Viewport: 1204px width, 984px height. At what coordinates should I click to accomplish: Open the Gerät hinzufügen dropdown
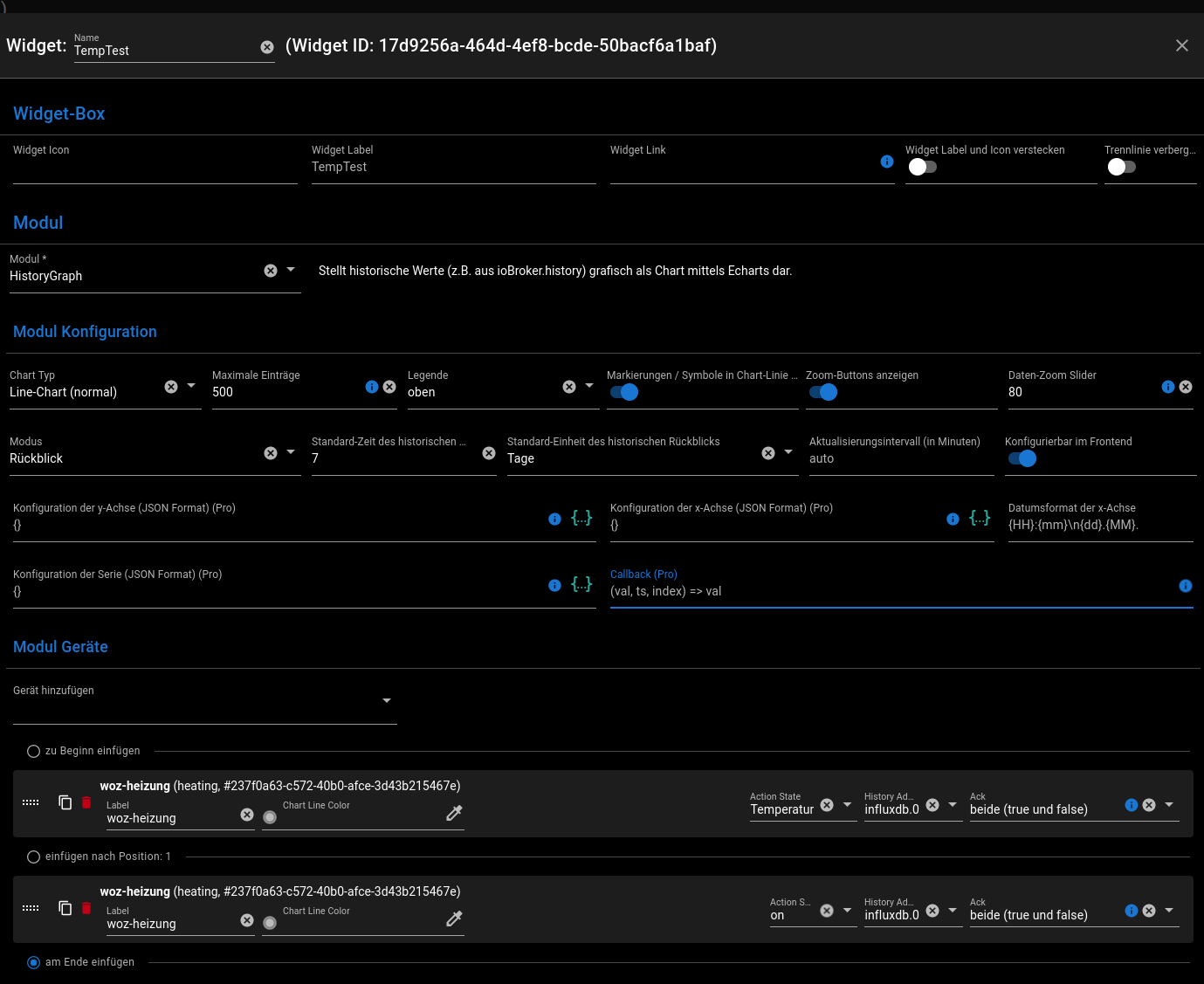[x=387, y=701]
